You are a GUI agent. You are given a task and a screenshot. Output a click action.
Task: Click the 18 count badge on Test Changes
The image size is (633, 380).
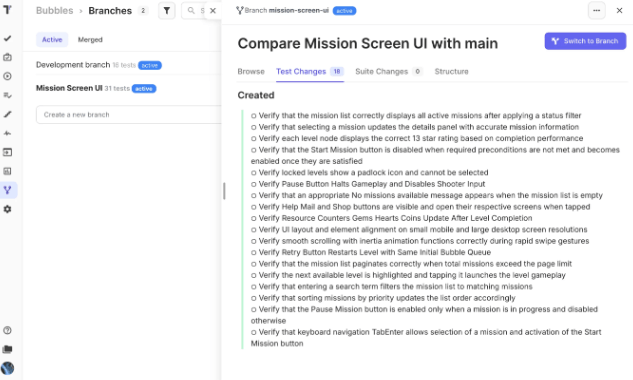[x=337, y=71]
